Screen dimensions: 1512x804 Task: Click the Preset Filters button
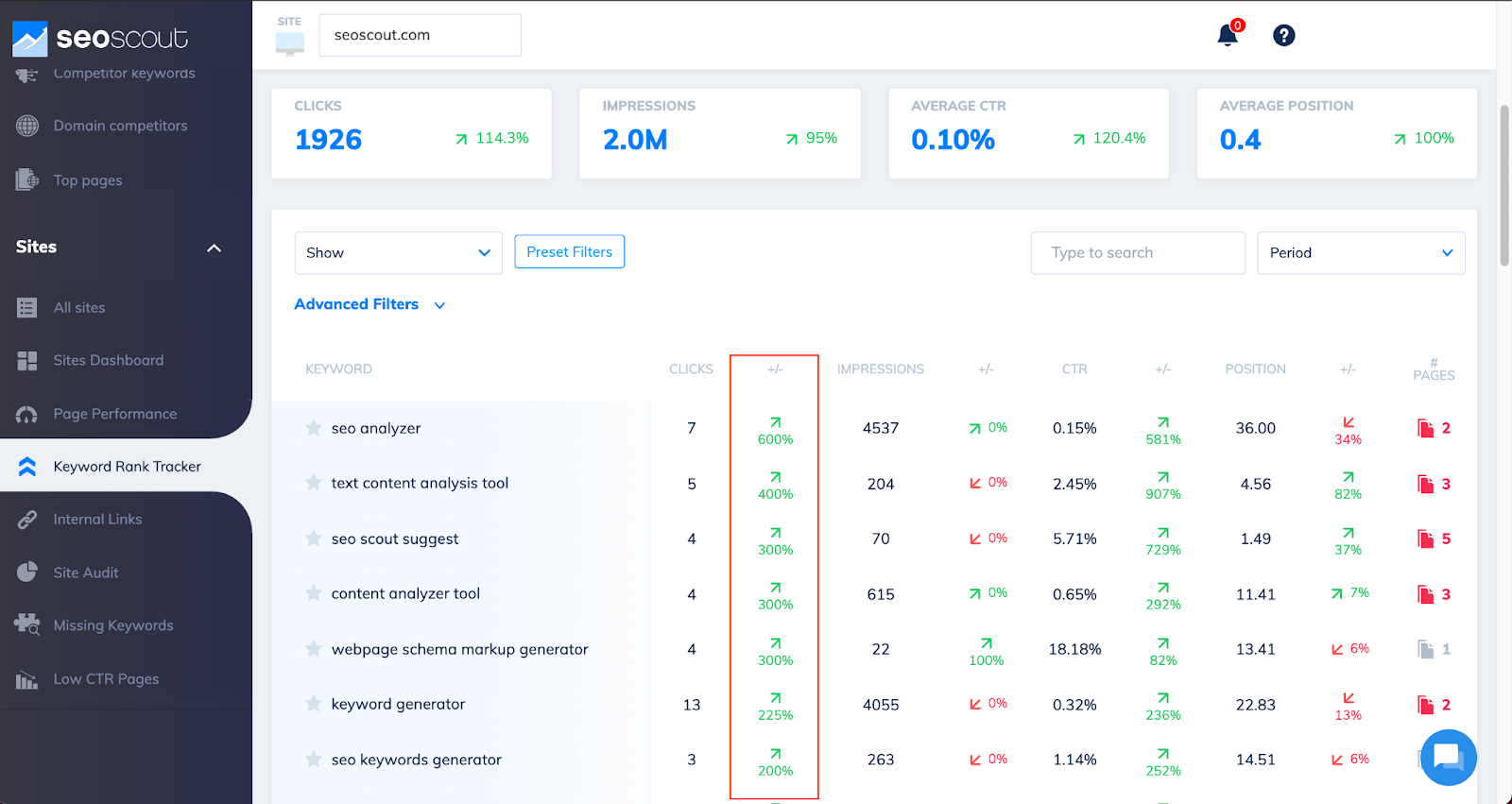569,251
